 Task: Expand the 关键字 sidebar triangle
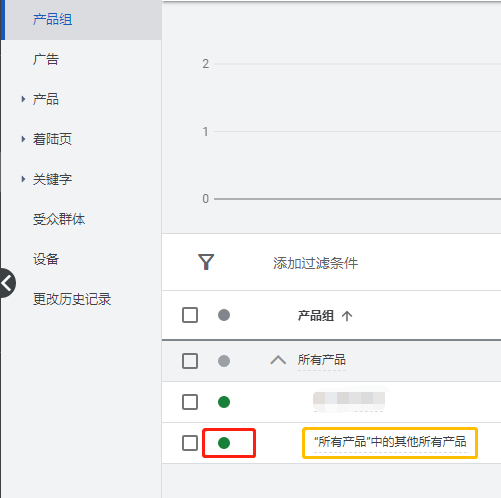pos(23,179)
